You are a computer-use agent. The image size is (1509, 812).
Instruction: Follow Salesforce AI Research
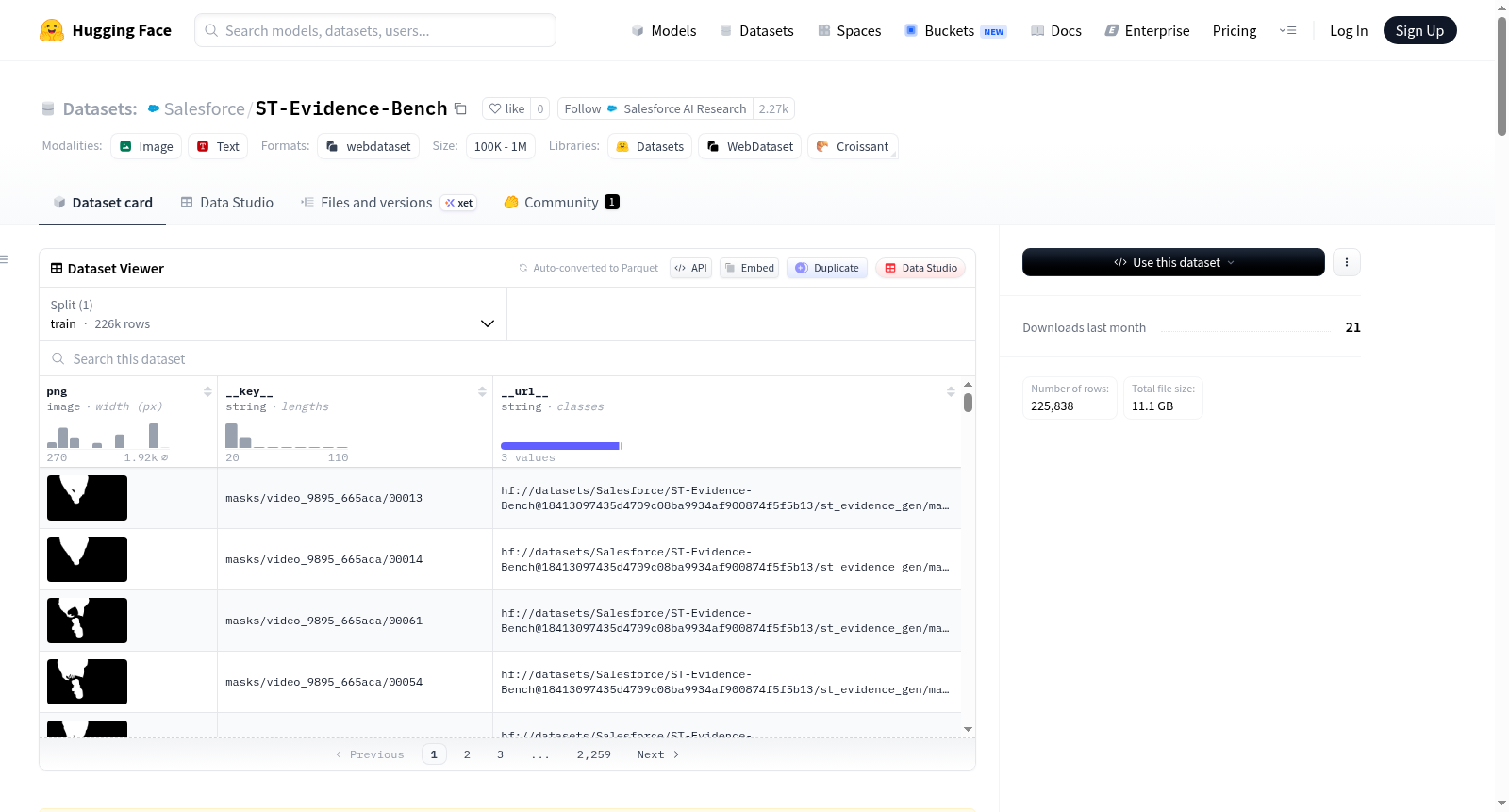point(655,108)
